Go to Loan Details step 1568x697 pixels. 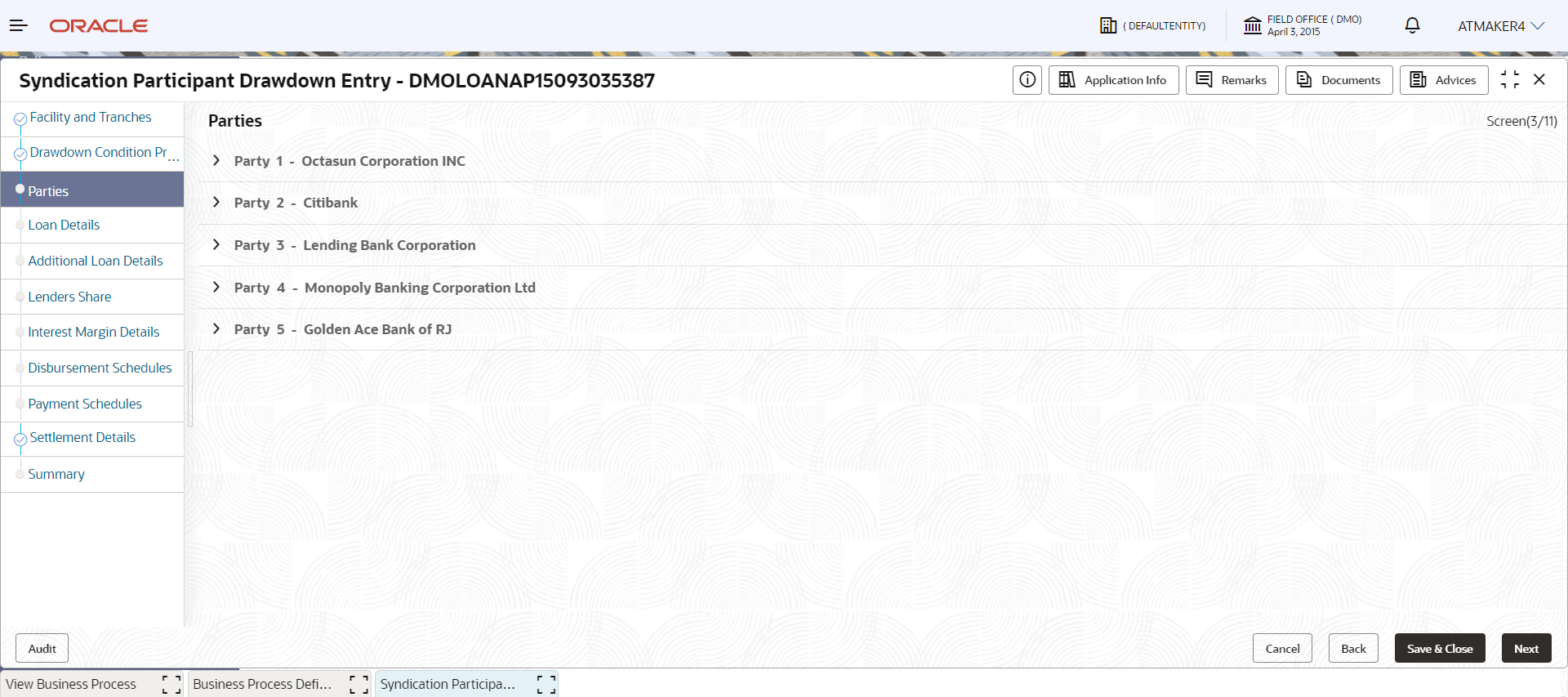64,225
